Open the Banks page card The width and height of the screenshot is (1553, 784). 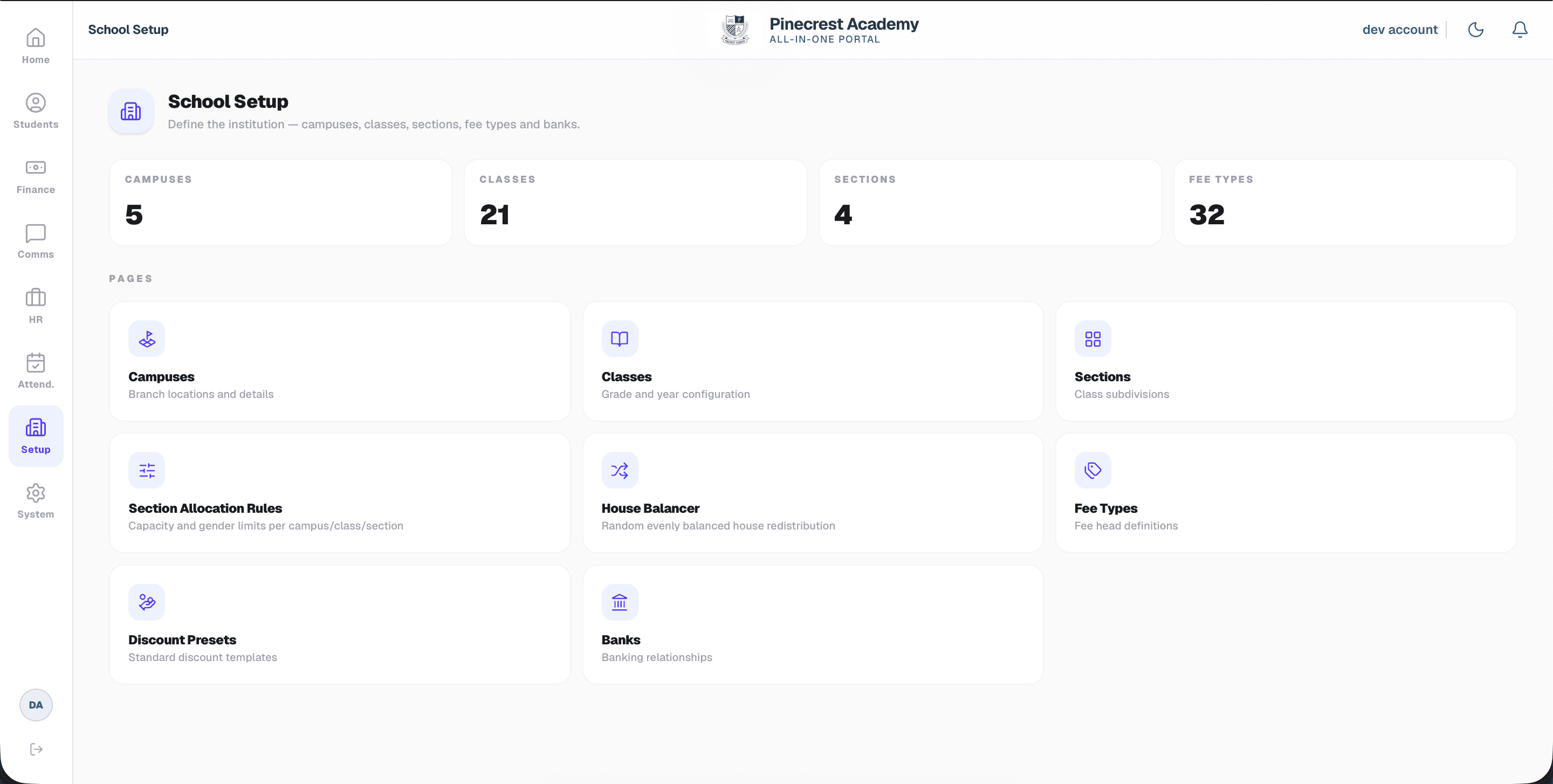[812, 624]
